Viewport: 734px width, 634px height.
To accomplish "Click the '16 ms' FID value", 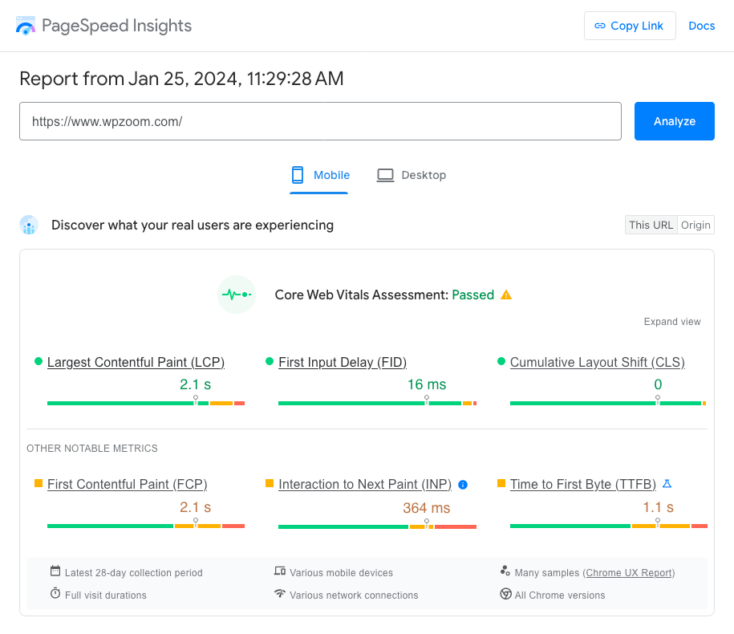I will point(426,384).
